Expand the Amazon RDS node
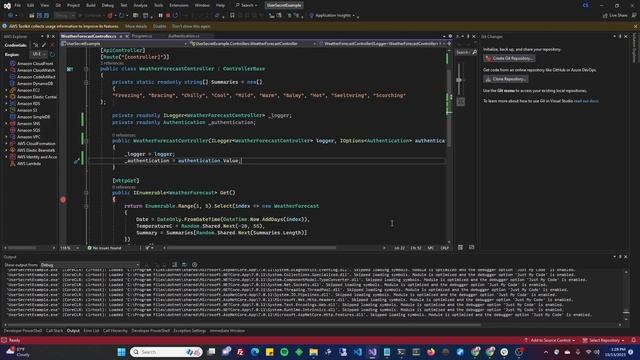This screenshot has width=640, height=360. [6, 103]
